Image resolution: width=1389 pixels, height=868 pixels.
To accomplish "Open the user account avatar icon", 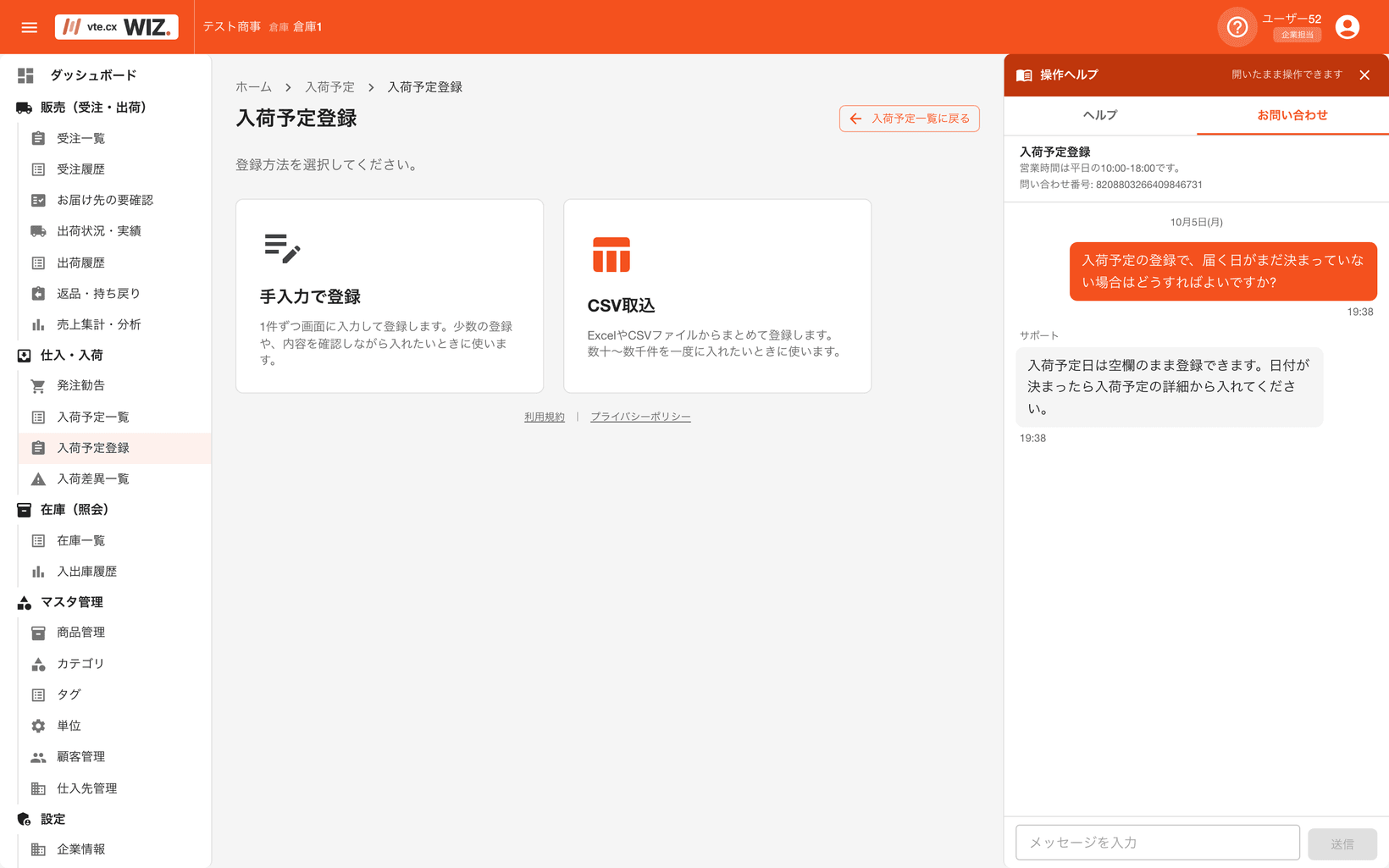I will coord(1347,27).
